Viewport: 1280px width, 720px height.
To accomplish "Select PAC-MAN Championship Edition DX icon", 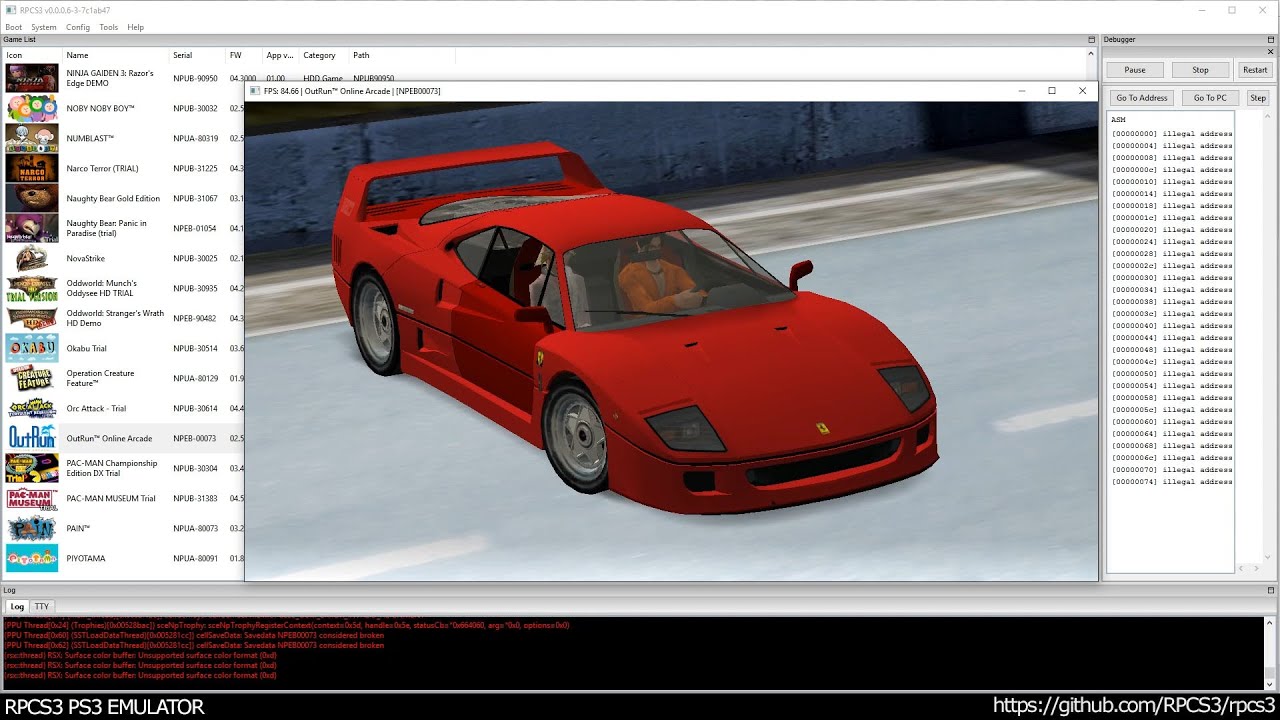I will 32,468.
